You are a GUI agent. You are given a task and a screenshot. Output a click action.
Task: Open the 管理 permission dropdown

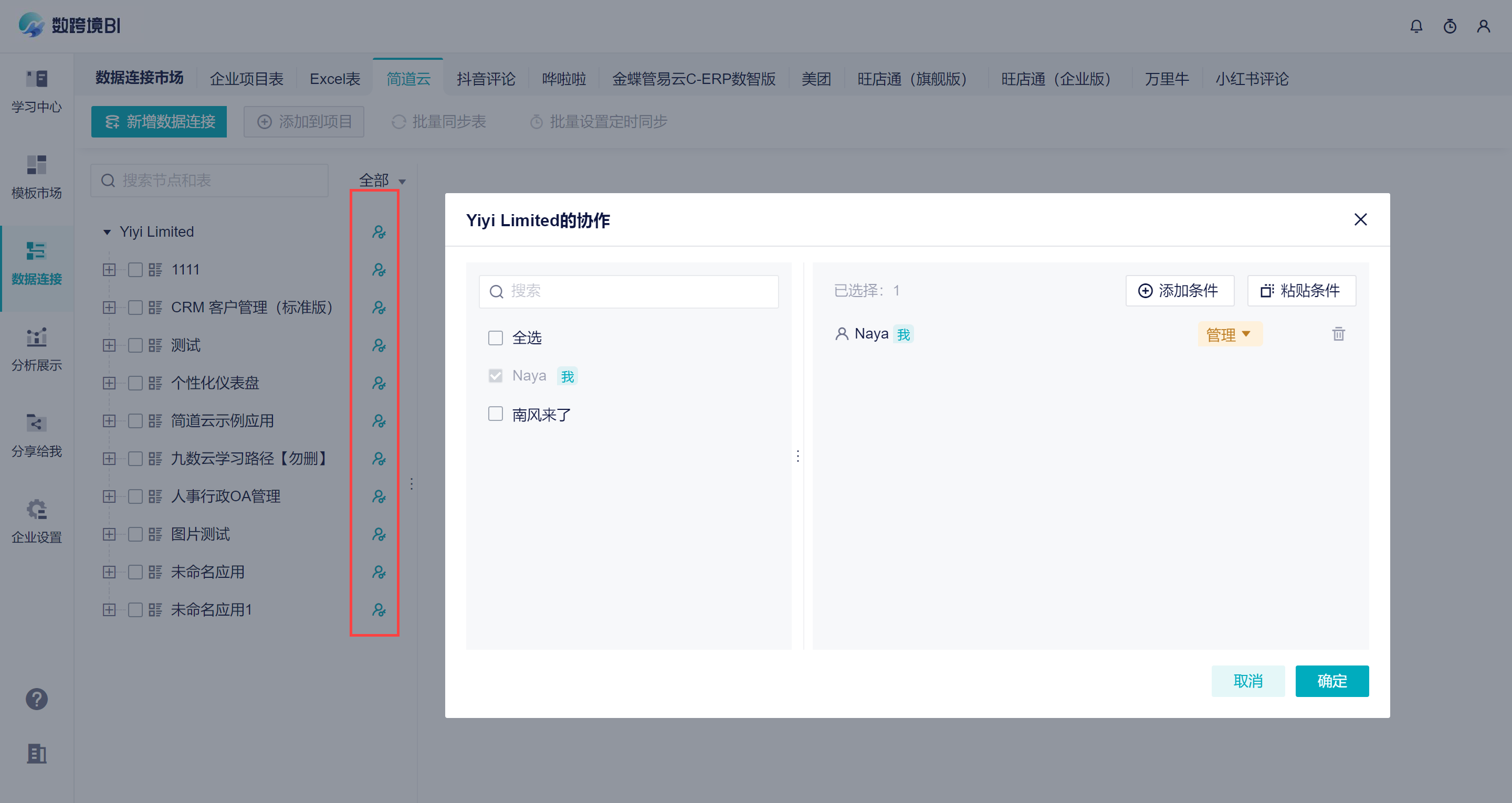click(1229, 334)
